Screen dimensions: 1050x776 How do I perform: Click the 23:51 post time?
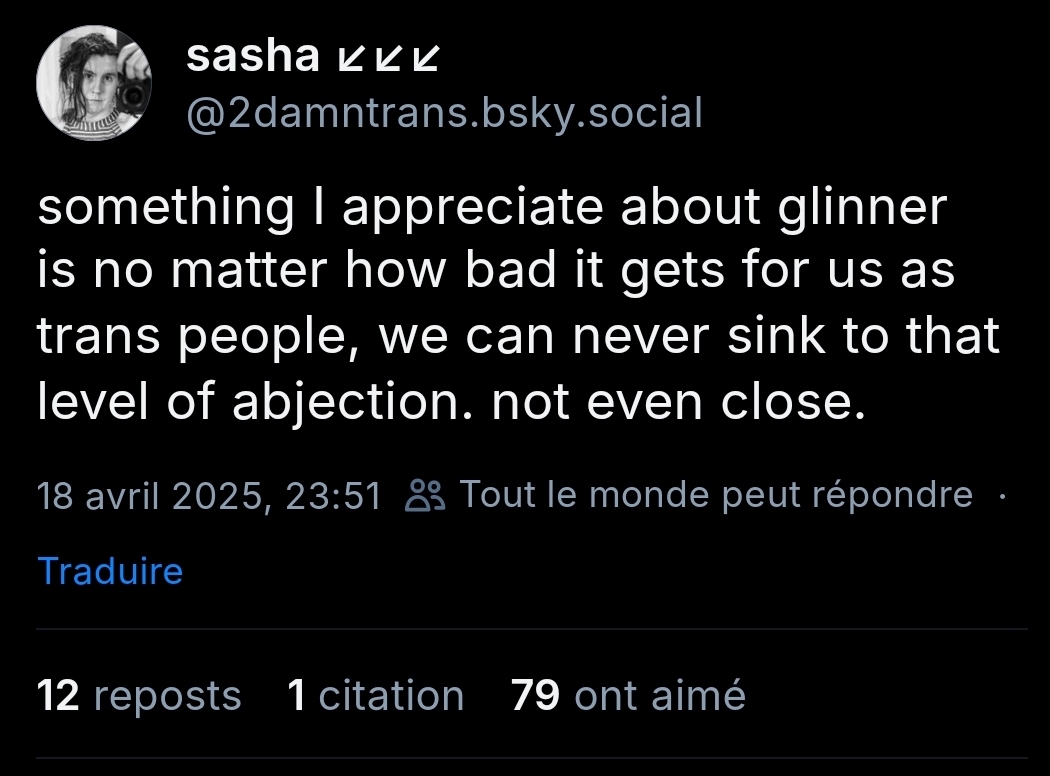[x=333, y=495]
